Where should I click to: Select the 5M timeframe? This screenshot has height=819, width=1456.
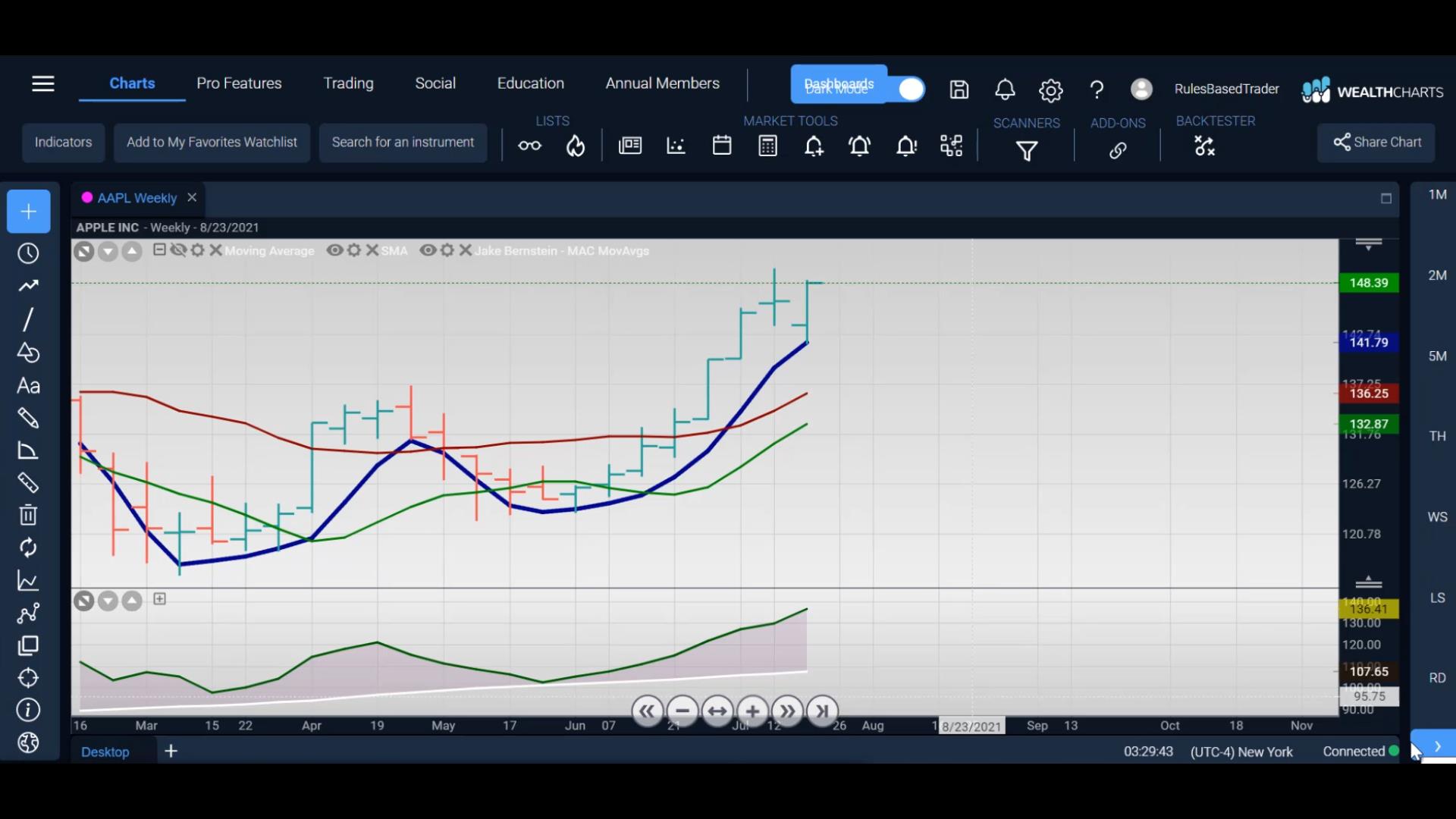coord(1437,356)
